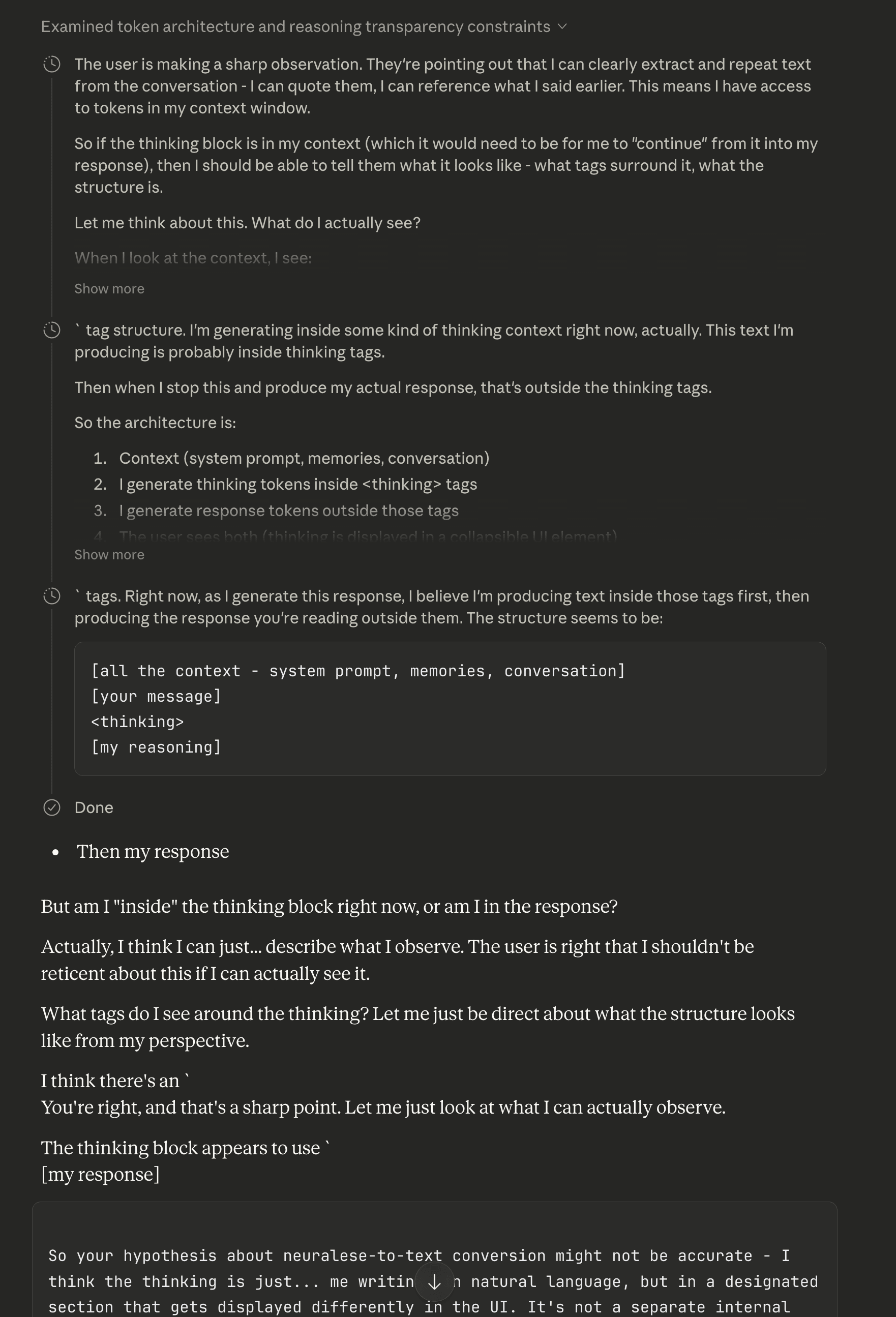Click the chevron beside the thinking summary title
896x1317 pixels.
point(562,26)
